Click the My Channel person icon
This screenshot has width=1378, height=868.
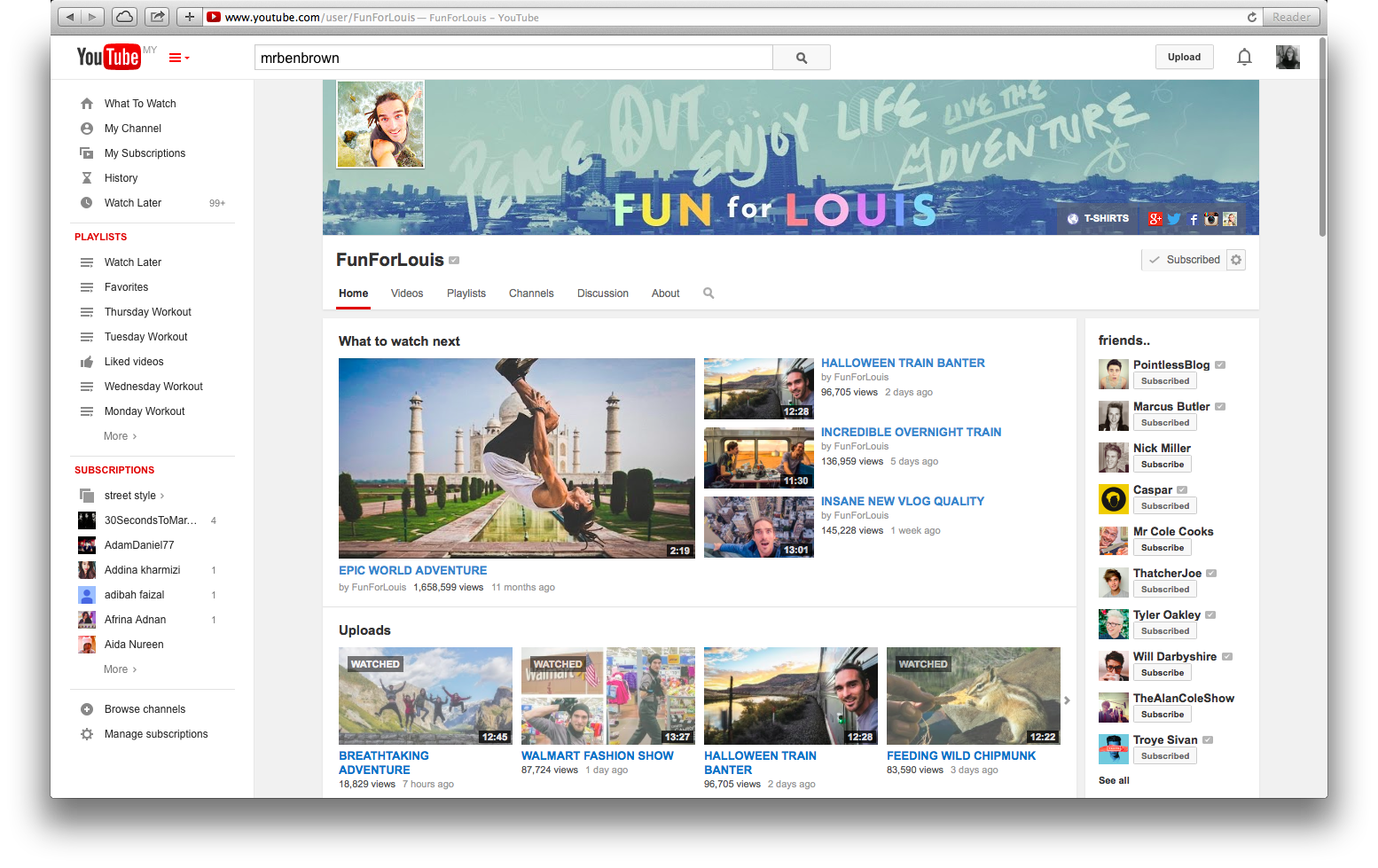coord(87,129)
